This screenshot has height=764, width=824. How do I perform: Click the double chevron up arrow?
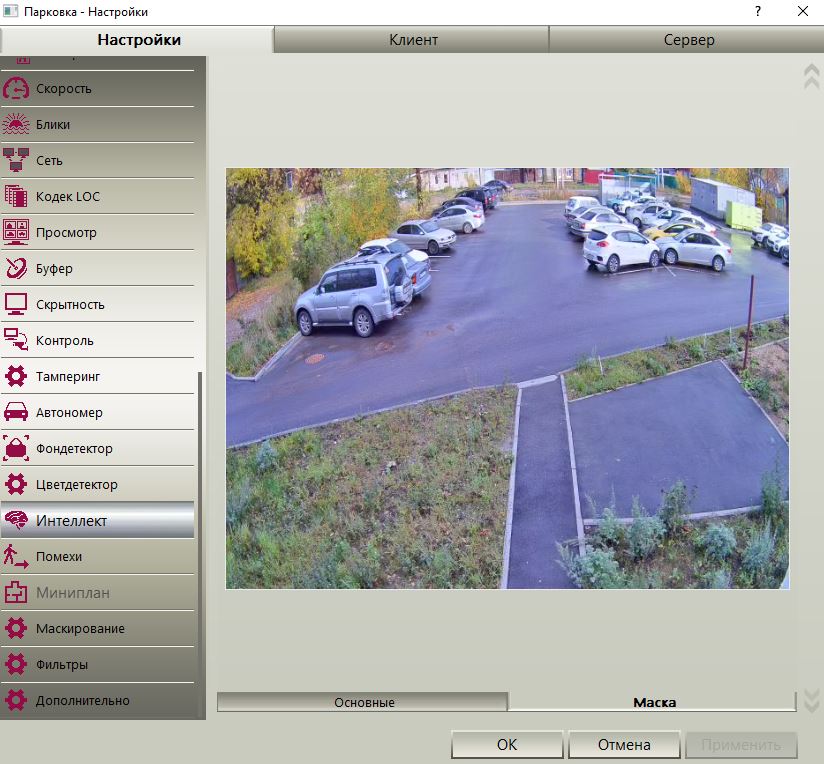(811, 77)
